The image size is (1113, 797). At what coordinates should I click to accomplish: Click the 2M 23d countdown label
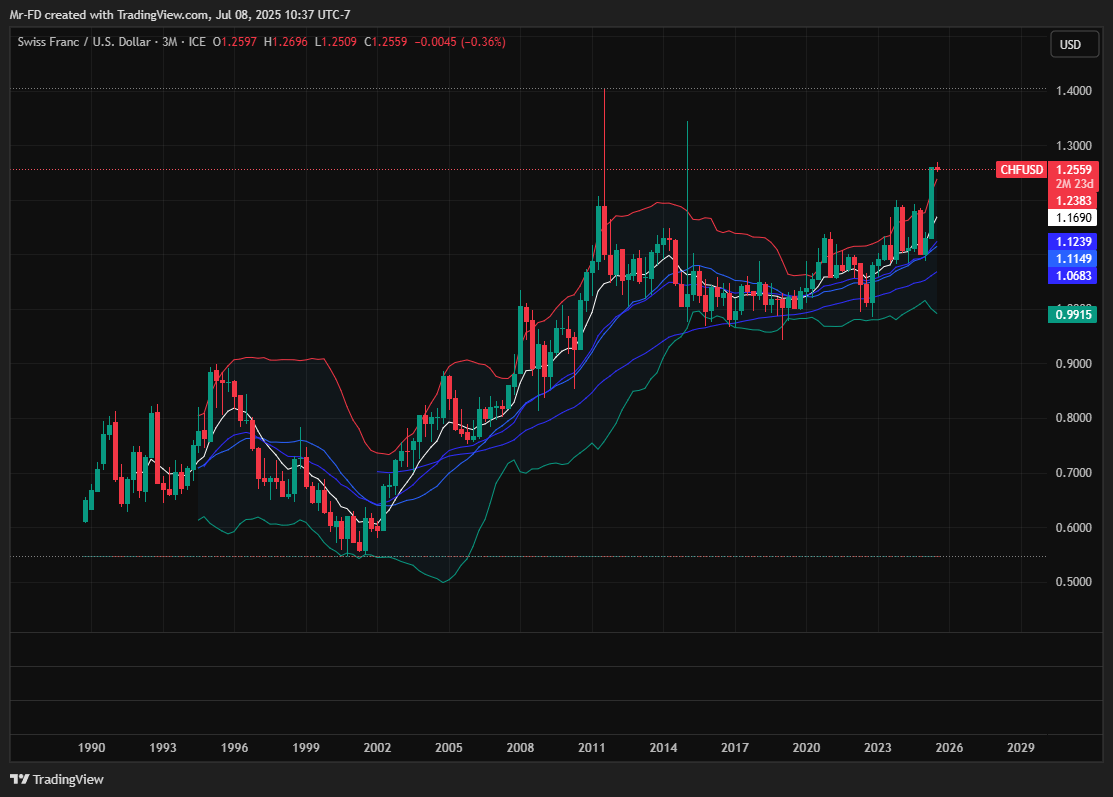(1073, 185)
